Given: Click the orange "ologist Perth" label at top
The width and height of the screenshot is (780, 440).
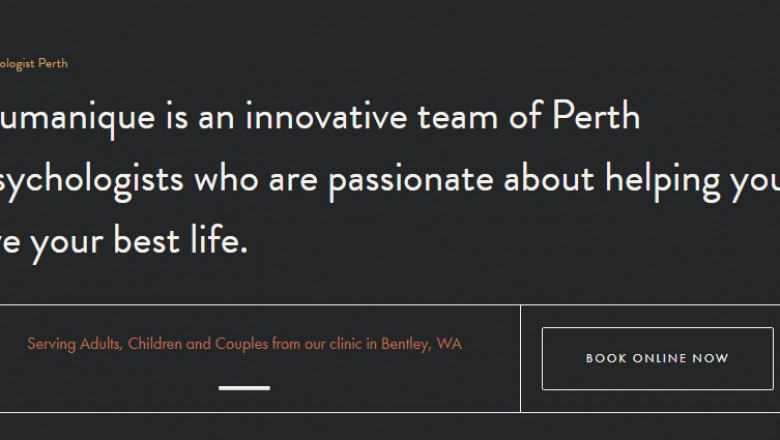Looking at the screenshot, I should [34, 64].
